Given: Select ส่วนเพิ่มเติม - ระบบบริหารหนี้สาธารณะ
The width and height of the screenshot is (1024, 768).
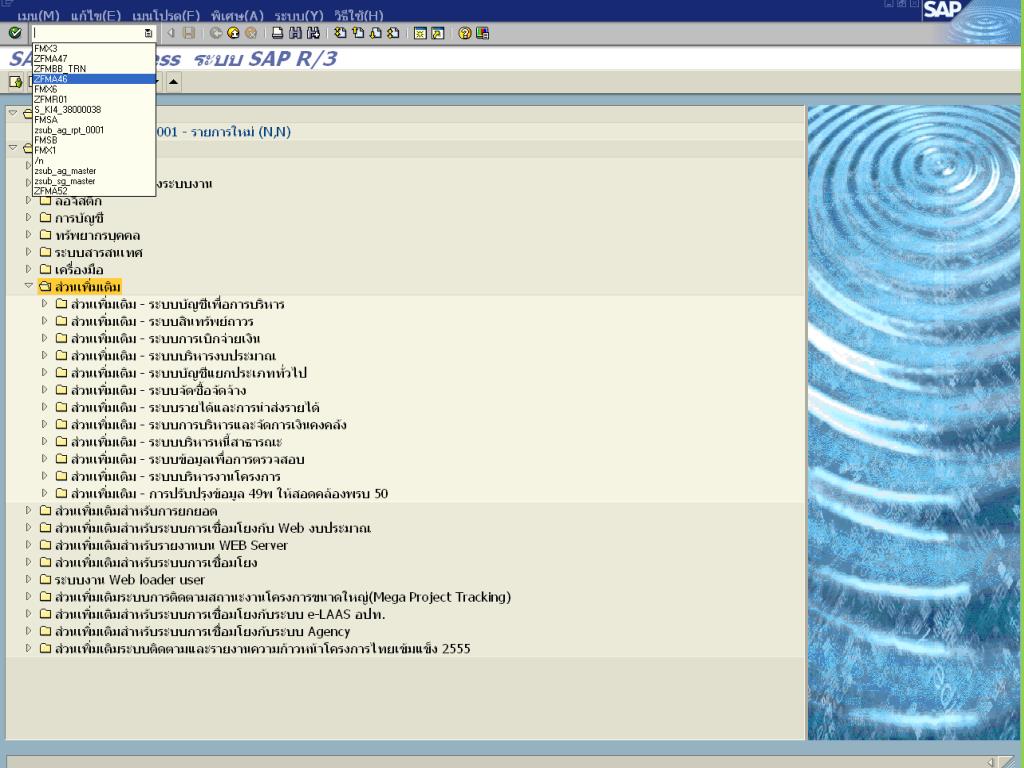Looking at the screenshot, I should click(176, 442).
